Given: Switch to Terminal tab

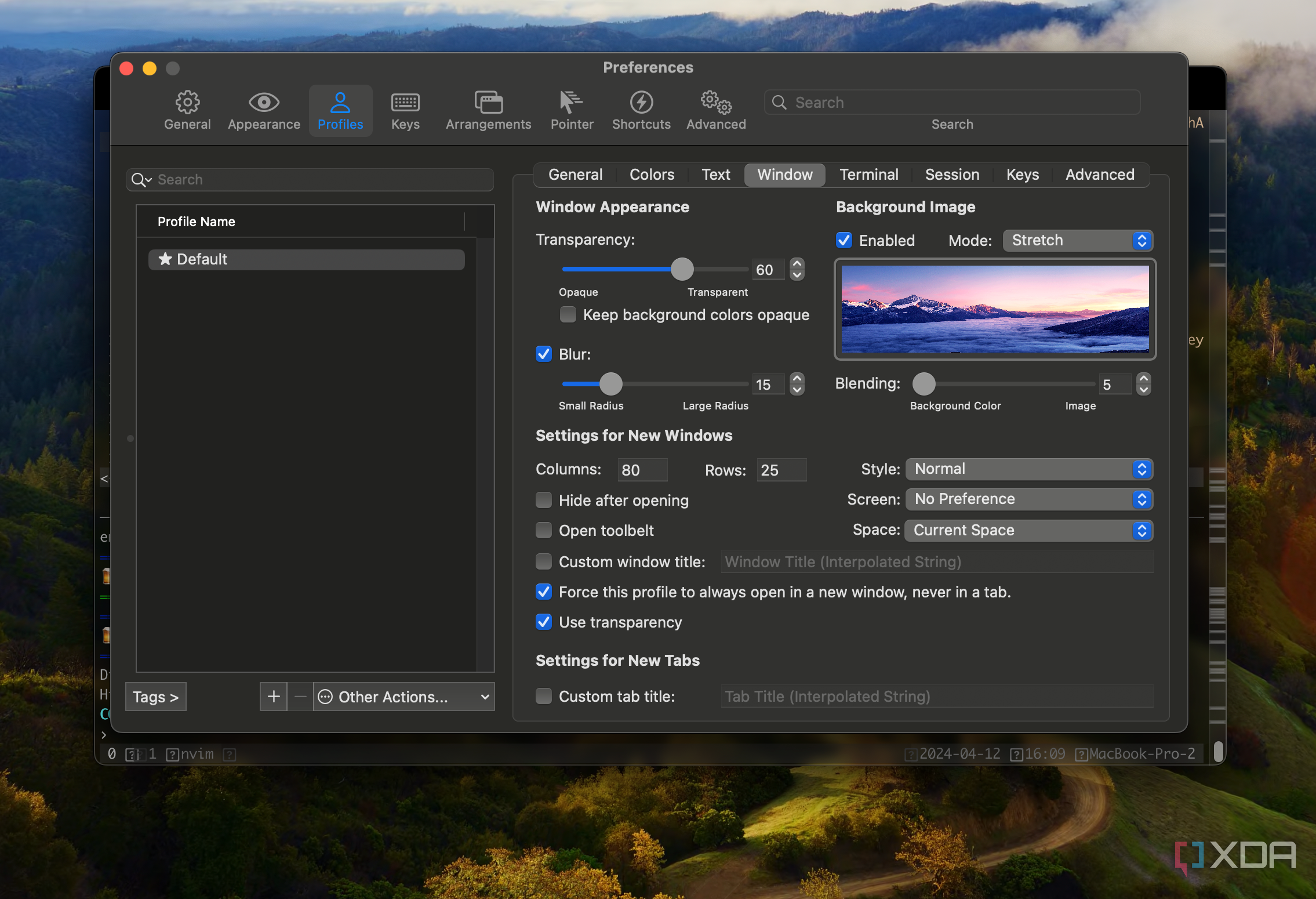Looking at the screenshot, I should pyautogui.click(x=869, y=175).
